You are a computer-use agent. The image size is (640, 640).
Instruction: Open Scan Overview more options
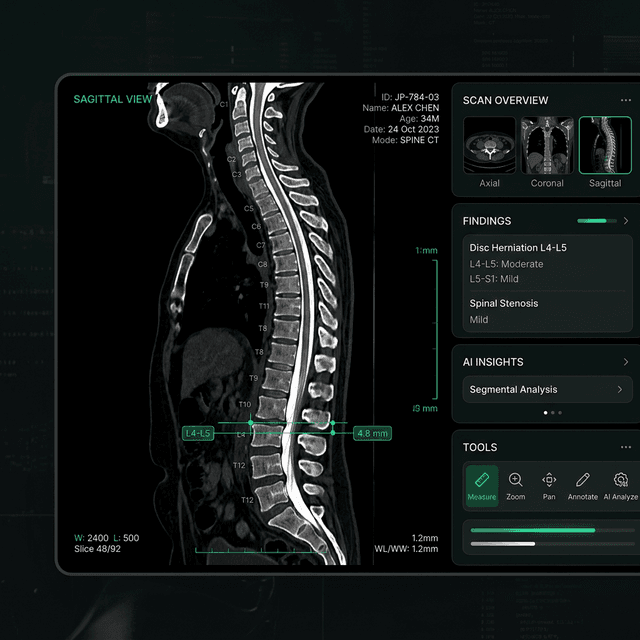tap(626, 100)
